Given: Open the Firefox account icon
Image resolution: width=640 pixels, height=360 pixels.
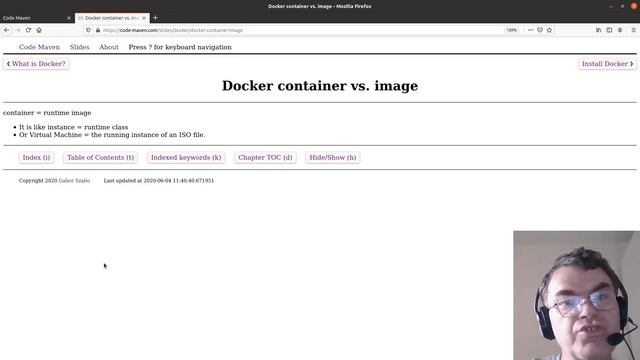Looking at the screenshot, I should [620, 30].
